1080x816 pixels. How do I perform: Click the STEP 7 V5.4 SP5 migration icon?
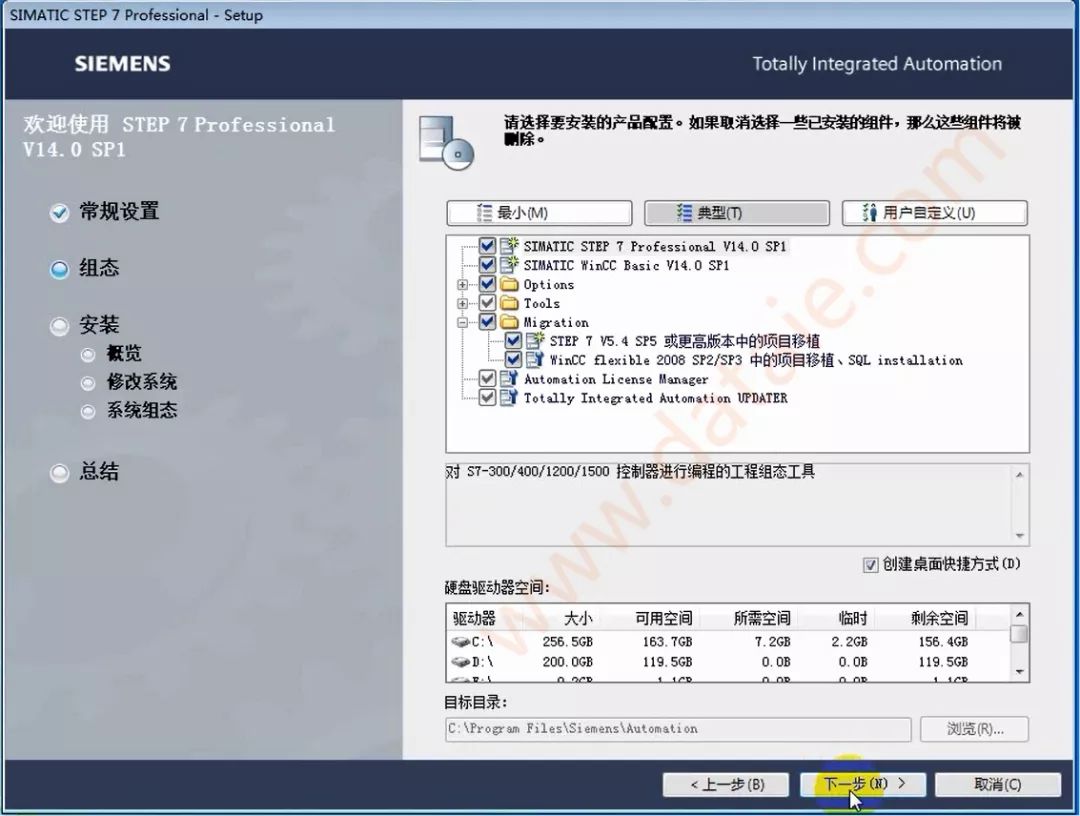point(535,340)
